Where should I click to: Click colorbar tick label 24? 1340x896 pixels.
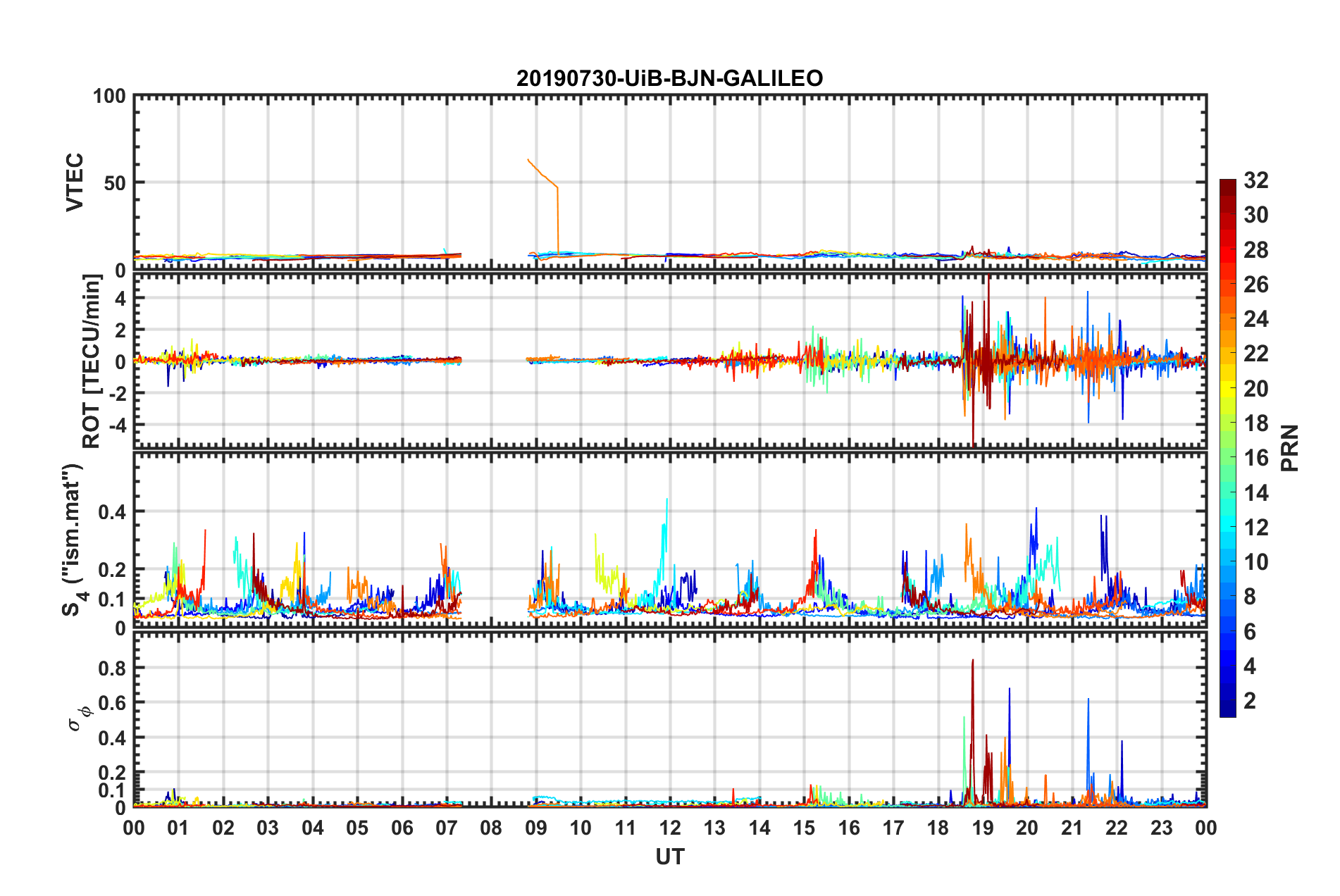(x=1256, y=319)
